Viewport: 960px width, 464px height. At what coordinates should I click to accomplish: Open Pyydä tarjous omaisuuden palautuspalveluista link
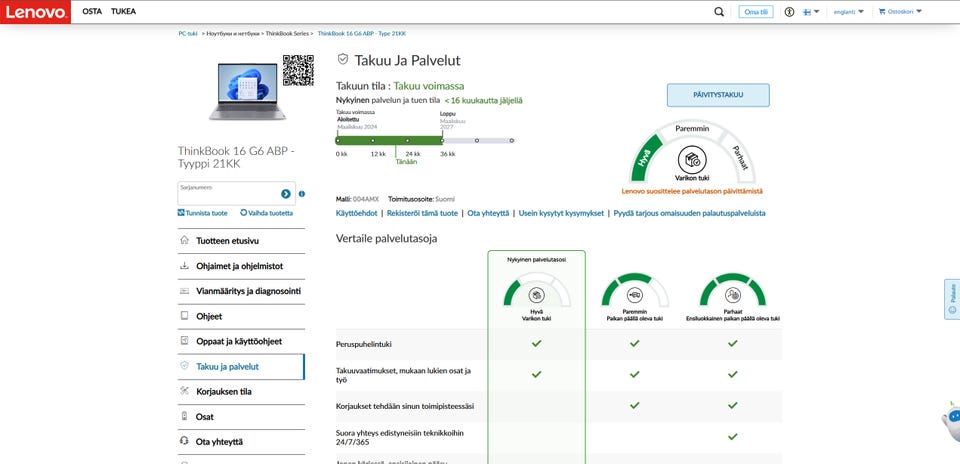(x=689, y=213)
